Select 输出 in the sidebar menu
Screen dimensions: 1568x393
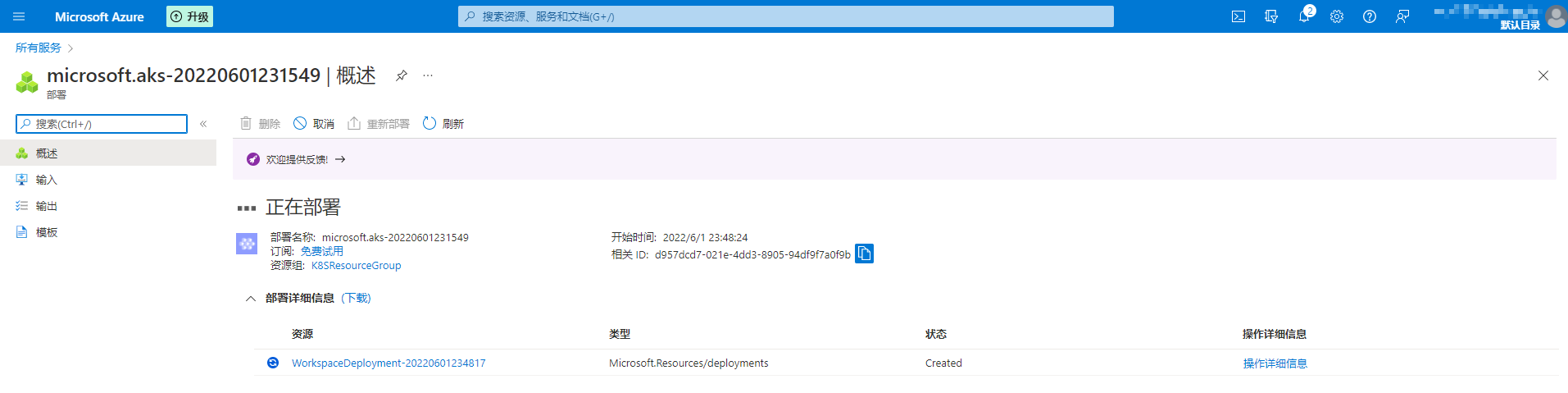[x=108, y=206]
